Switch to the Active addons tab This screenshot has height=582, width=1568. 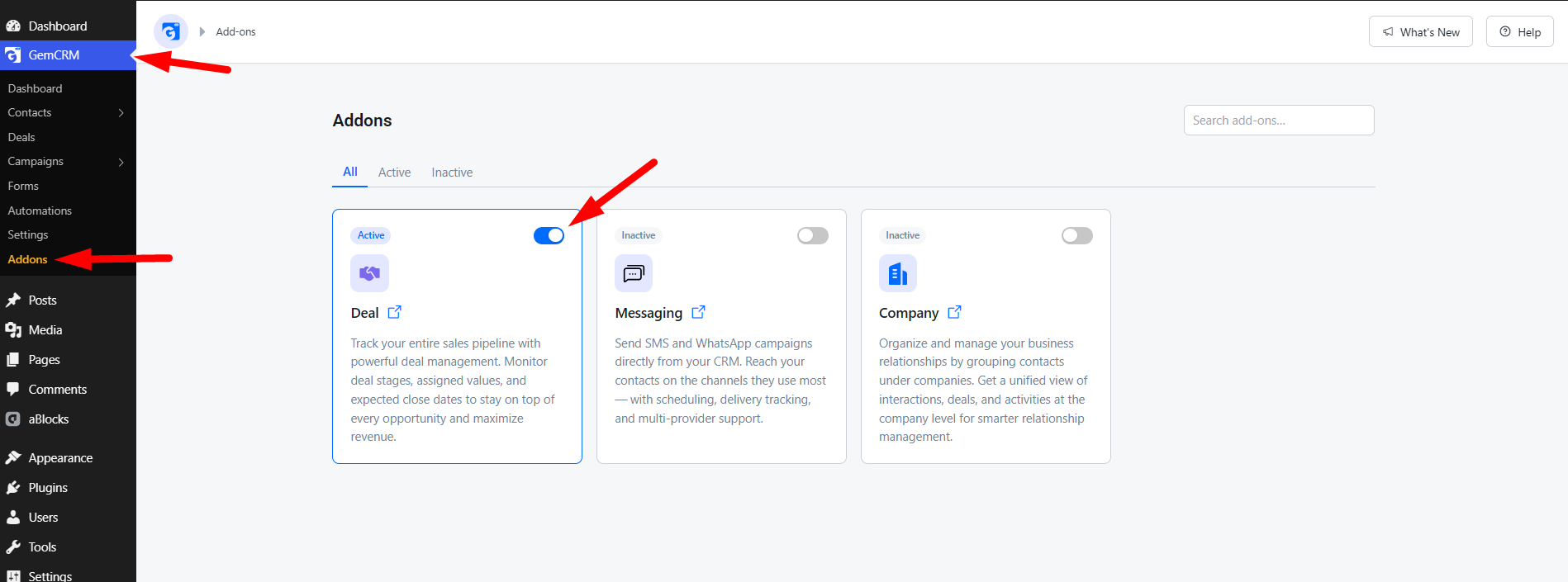(394, 173)
